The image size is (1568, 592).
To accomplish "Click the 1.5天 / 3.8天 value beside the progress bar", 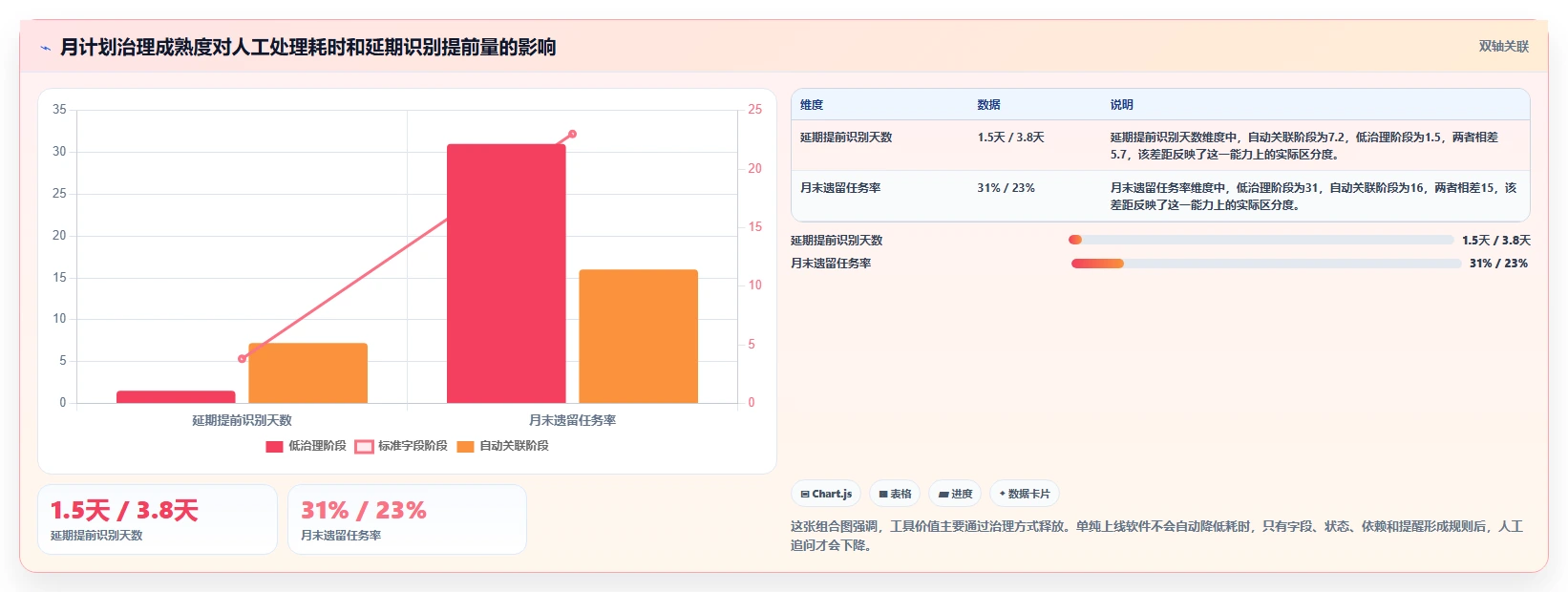I will coord(1495,241).
